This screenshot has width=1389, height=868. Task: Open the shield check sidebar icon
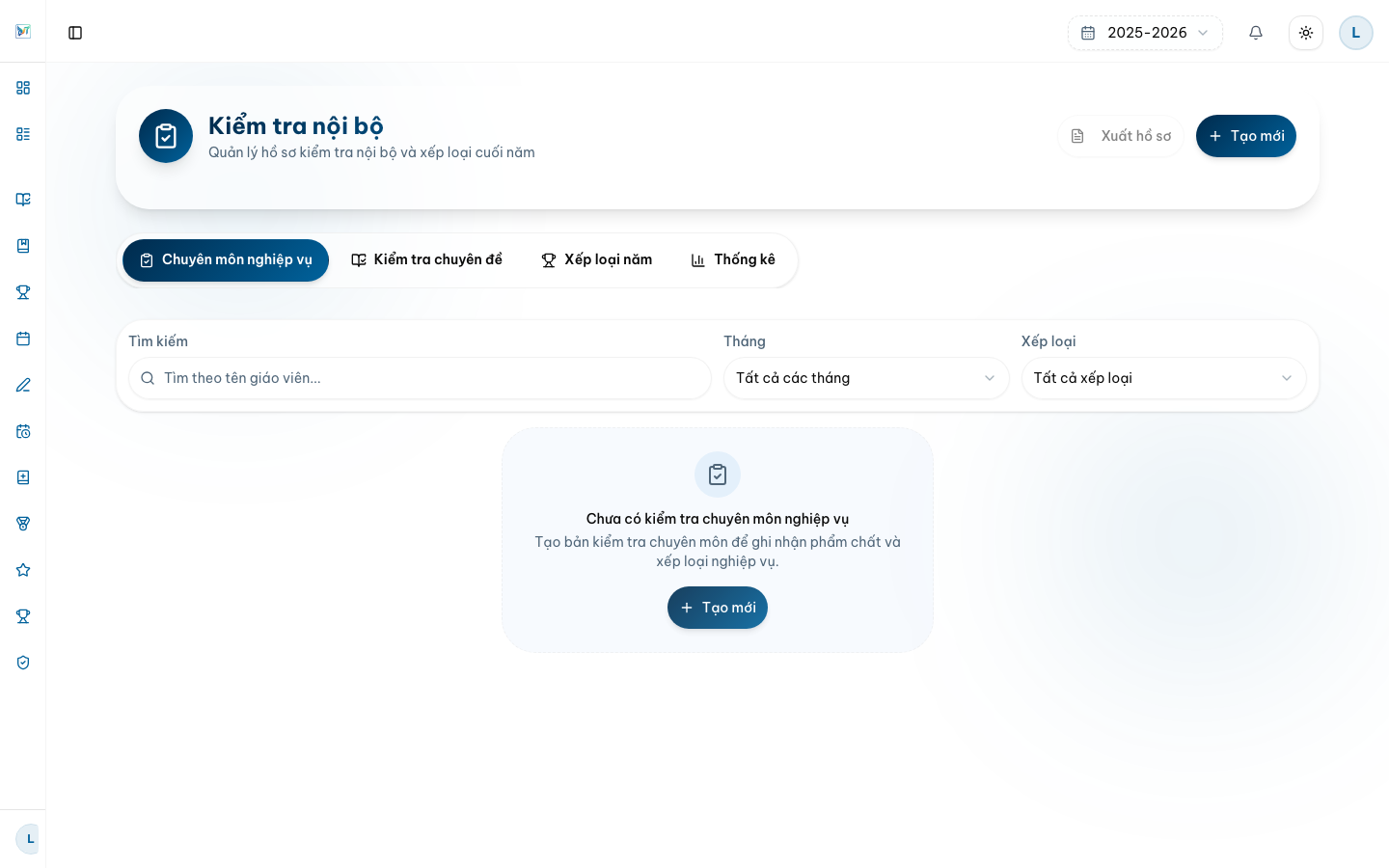tap(23, 663)
